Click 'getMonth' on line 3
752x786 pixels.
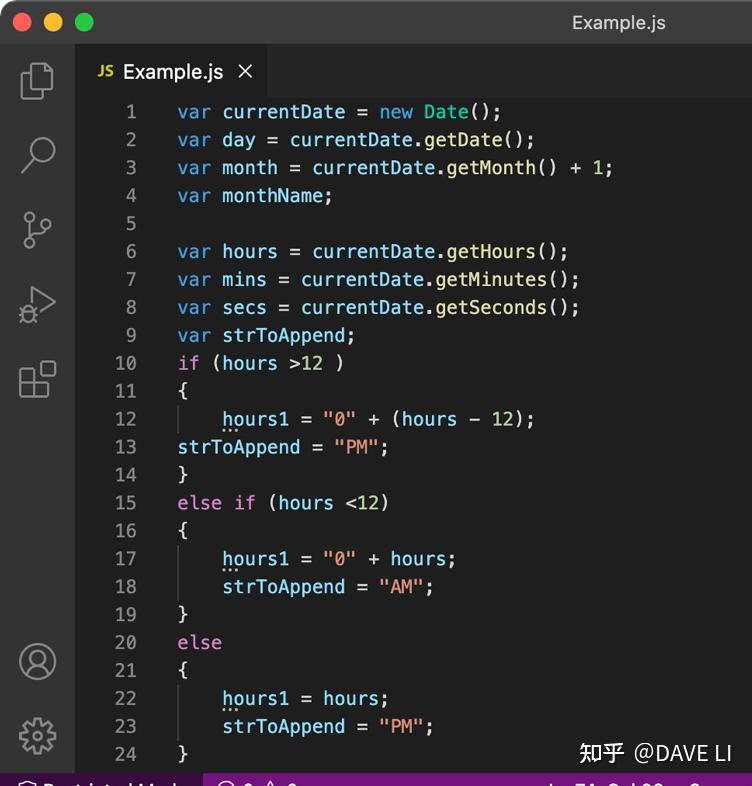[x=491, y=167]
